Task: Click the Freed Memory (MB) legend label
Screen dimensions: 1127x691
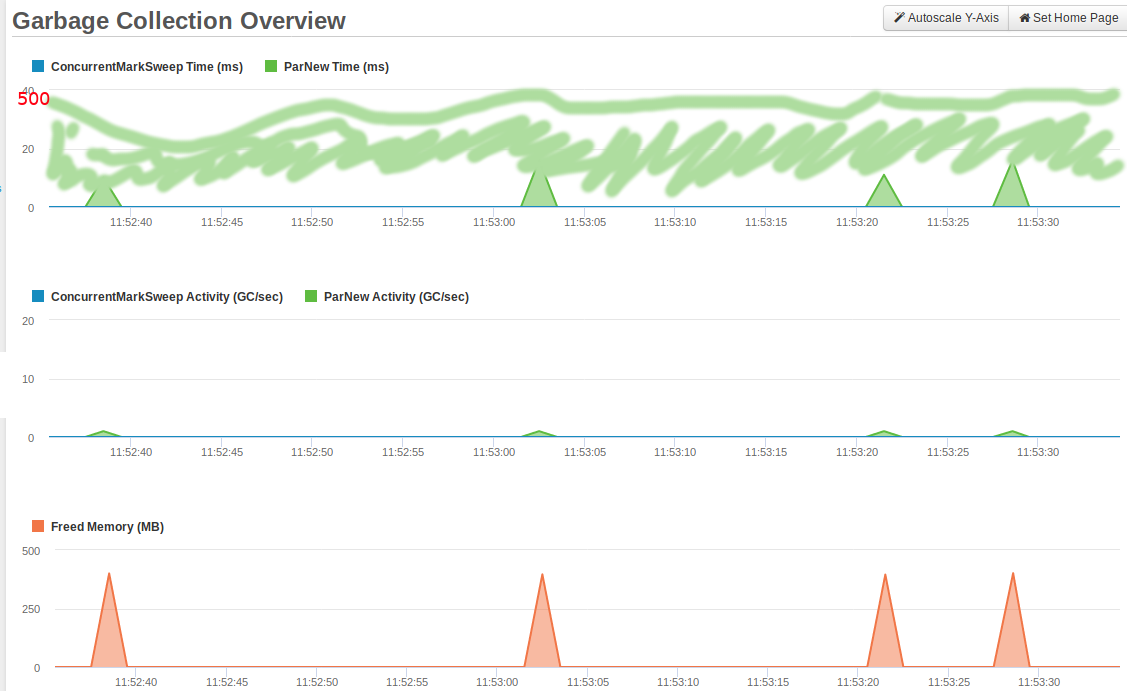Action: pos(107,527)
